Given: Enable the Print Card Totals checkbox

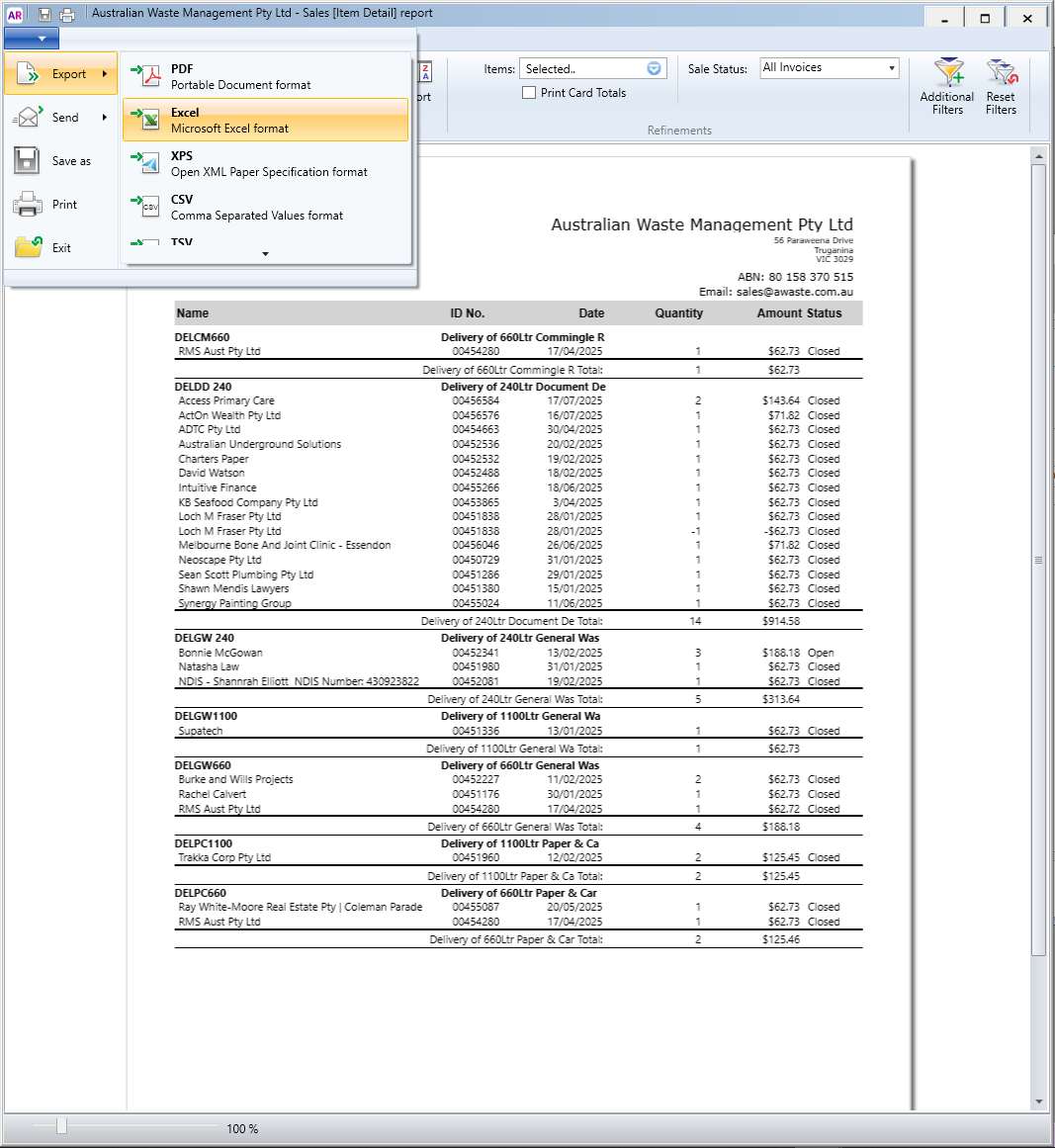Looking at the screenshot, I should (529, 93).
